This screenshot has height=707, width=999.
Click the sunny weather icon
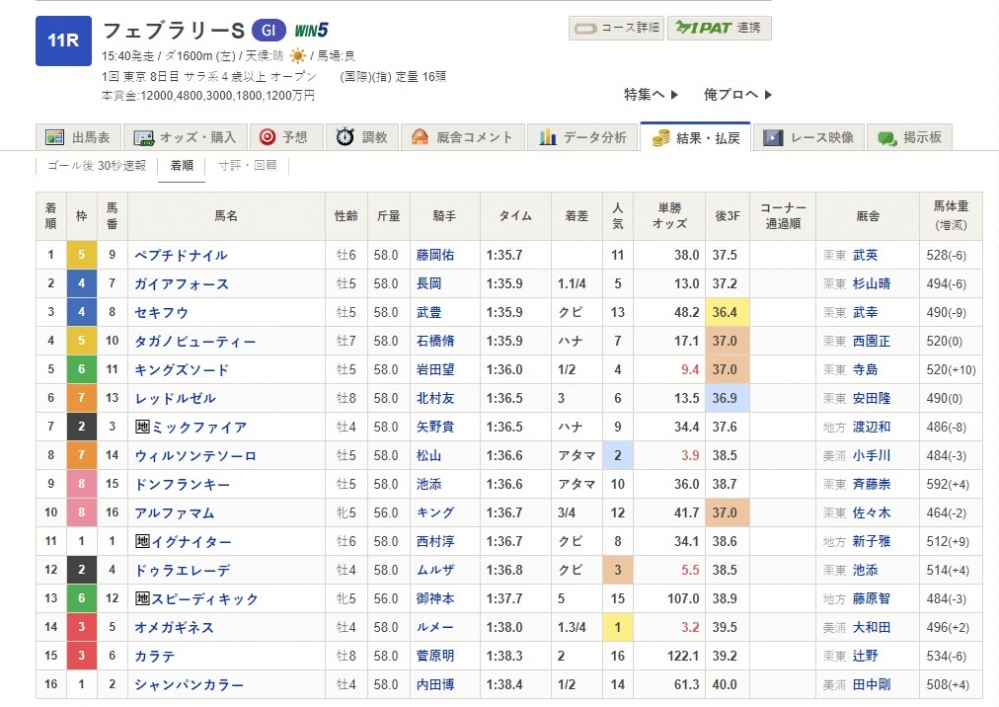[x=298, y=56]
